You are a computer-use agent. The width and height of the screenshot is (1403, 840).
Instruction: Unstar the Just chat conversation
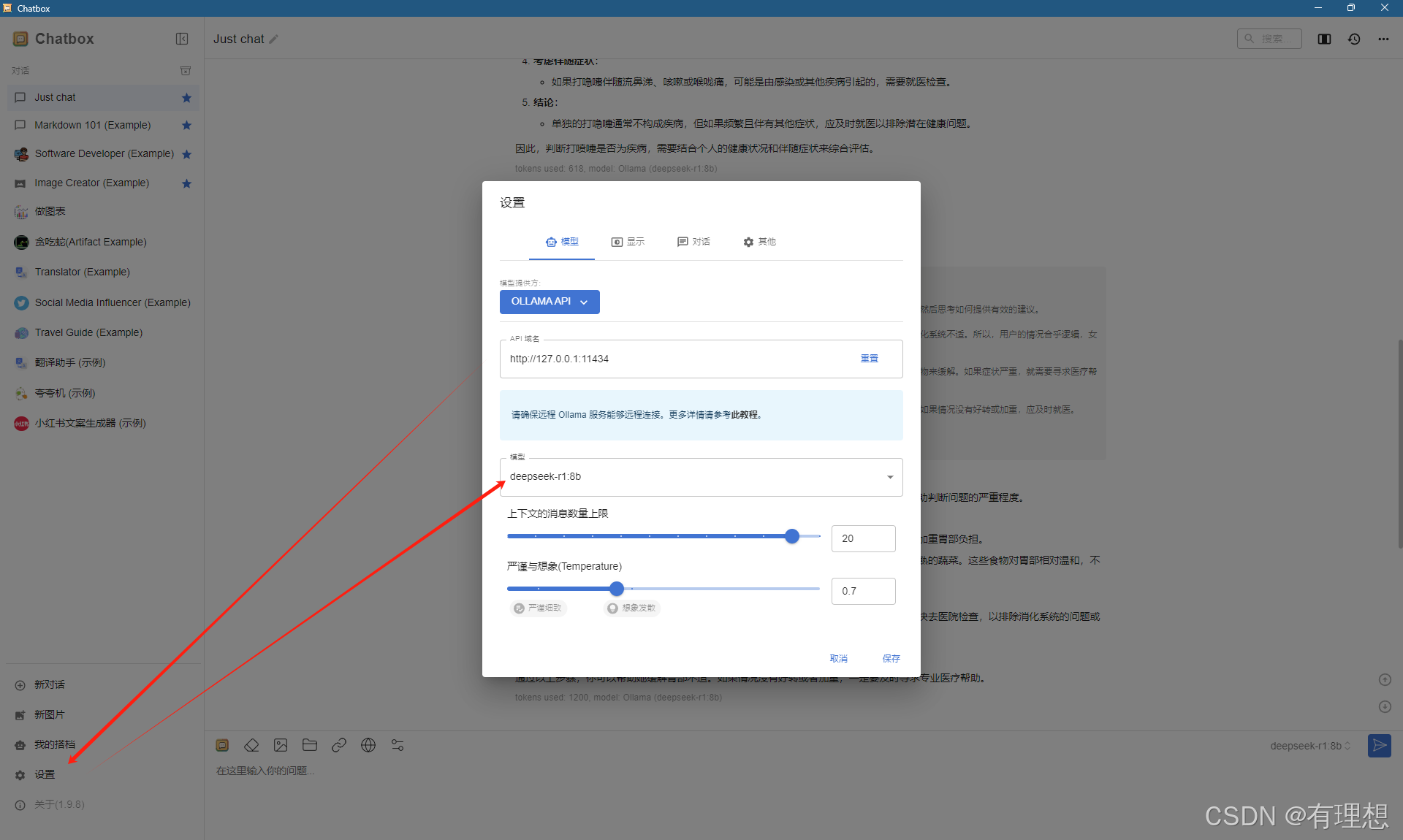pyautogui.click(x=186, y=98)
